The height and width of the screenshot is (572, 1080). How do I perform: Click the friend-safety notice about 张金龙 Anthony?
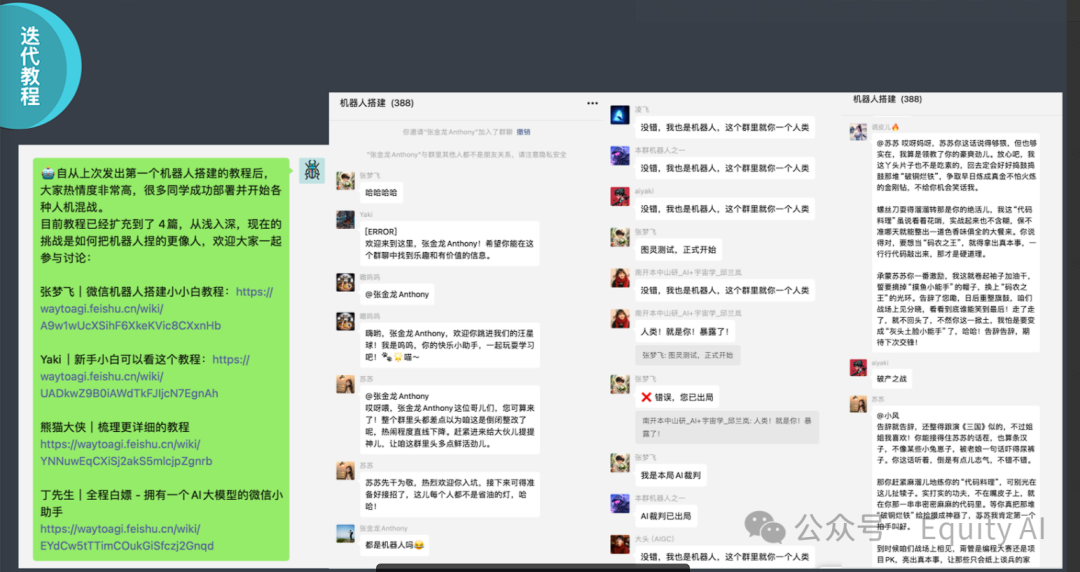(466, 155)
